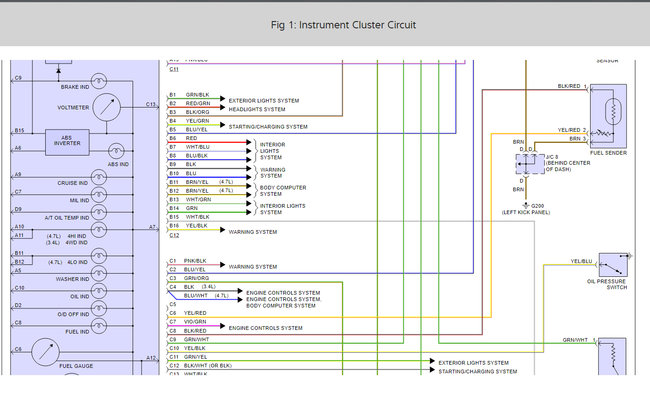Click the ABS IND lamp symbol

pos(116,151)
